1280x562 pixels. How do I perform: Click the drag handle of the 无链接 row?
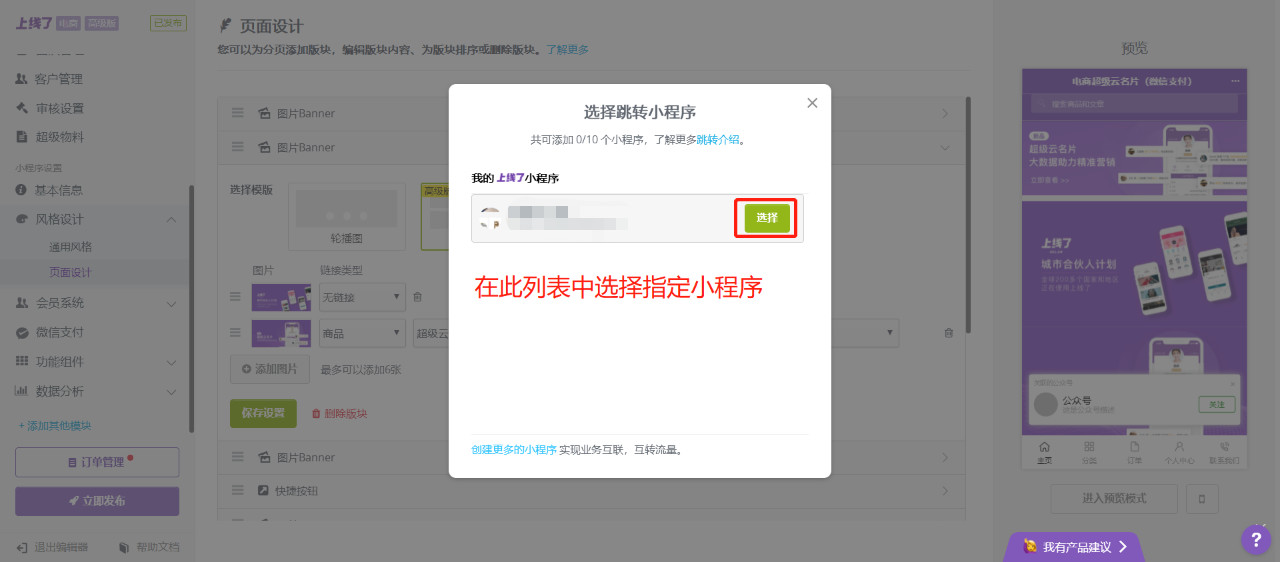236,297
